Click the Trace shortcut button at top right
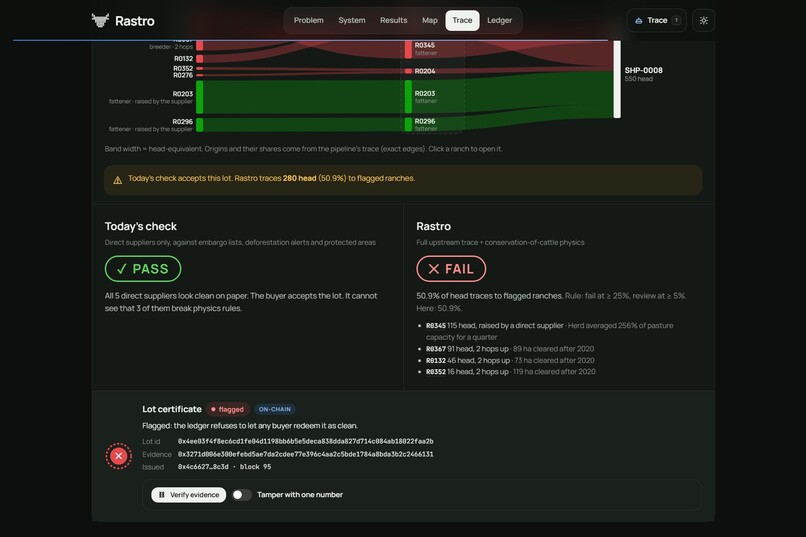The image size is (806, 537). [x=657, y=21]
